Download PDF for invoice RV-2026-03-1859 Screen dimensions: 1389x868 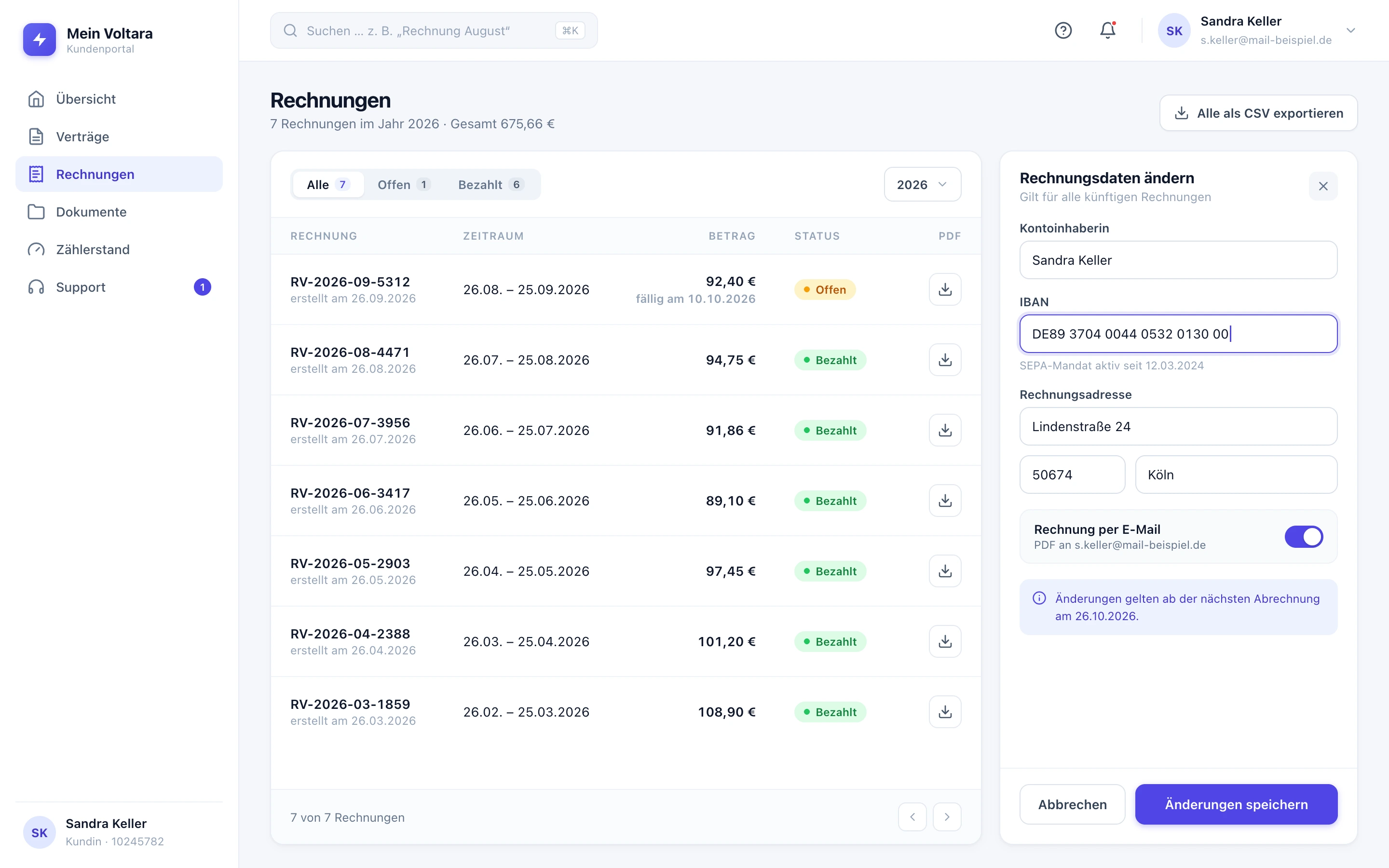point(945,712)
